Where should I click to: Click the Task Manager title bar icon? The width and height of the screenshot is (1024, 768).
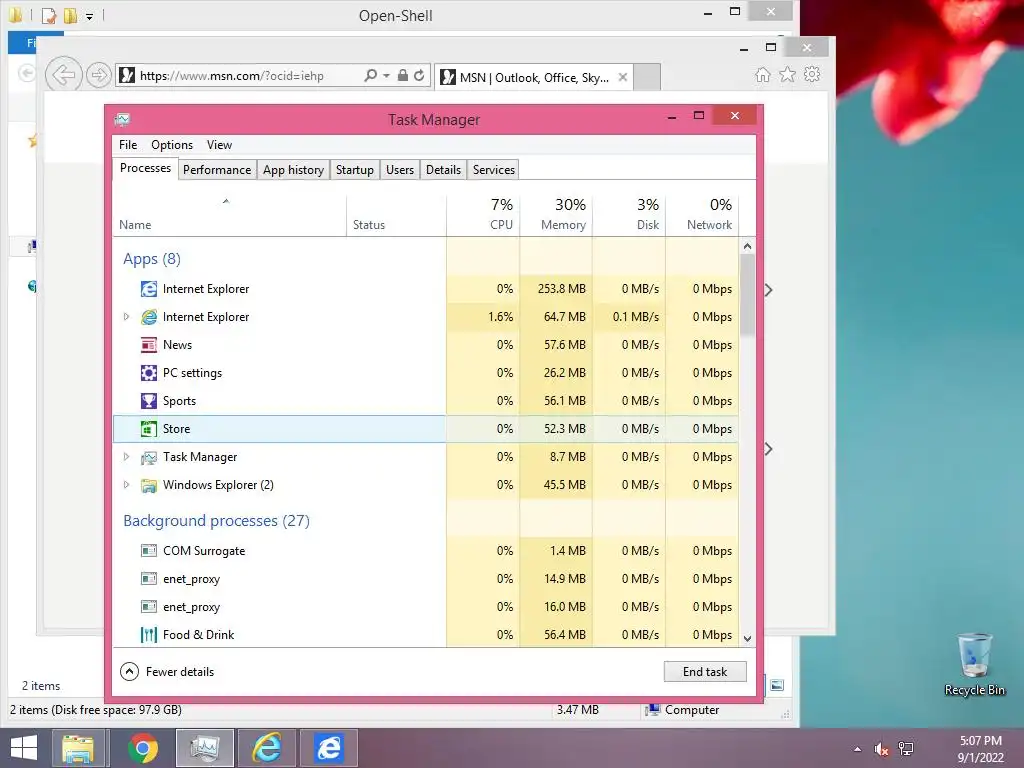(x=122, y=120)
